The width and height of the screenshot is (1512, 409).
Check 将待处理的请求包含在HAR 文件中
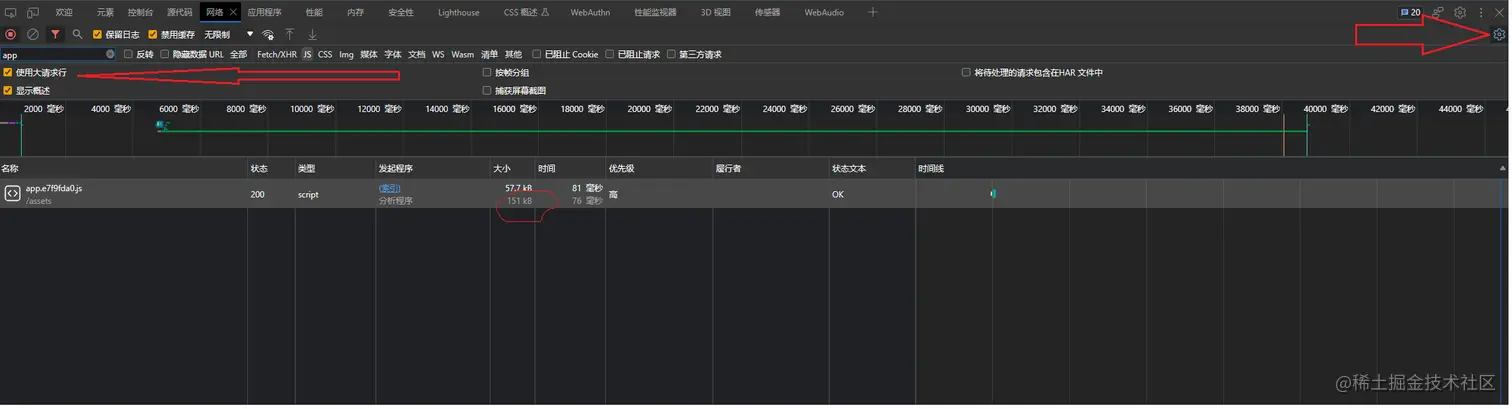click(966, 73)
